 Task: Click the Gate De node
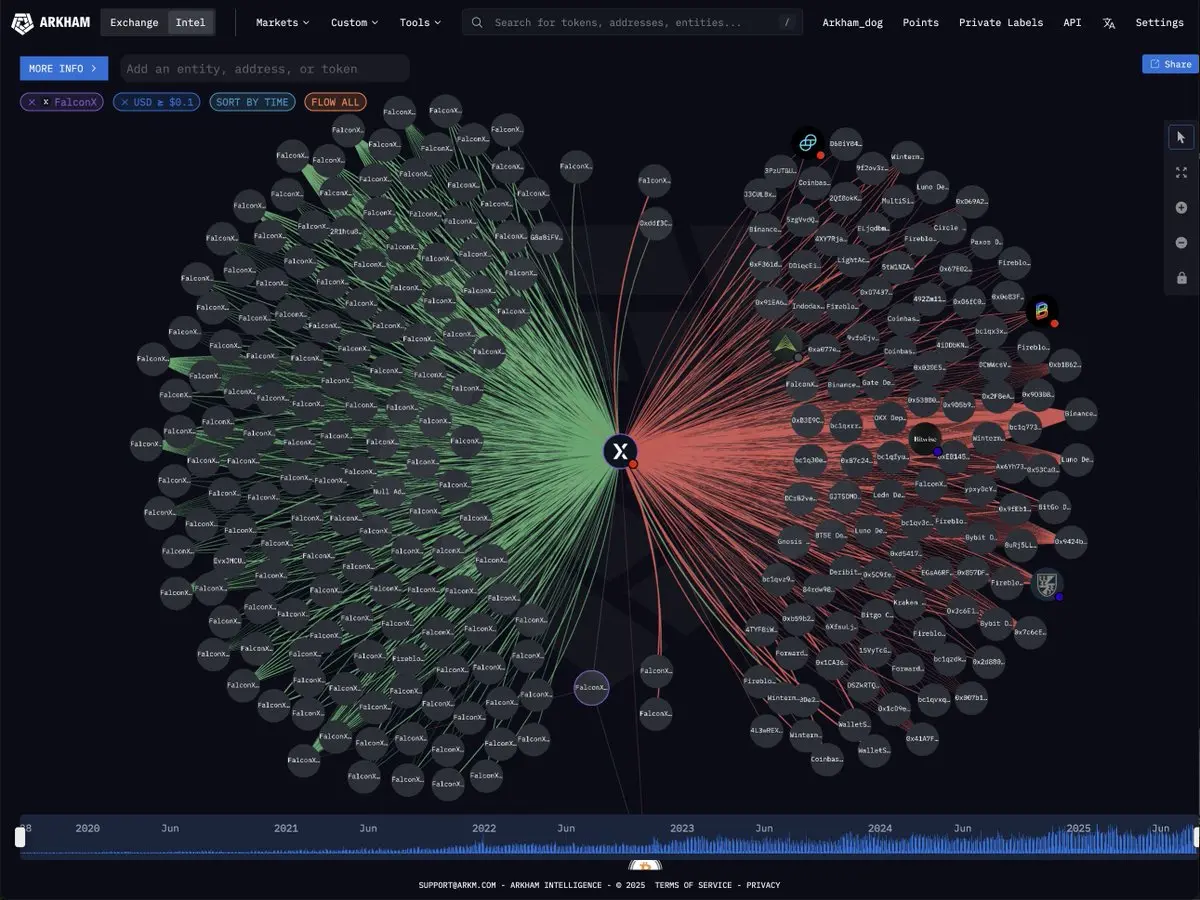coord(877,382)
